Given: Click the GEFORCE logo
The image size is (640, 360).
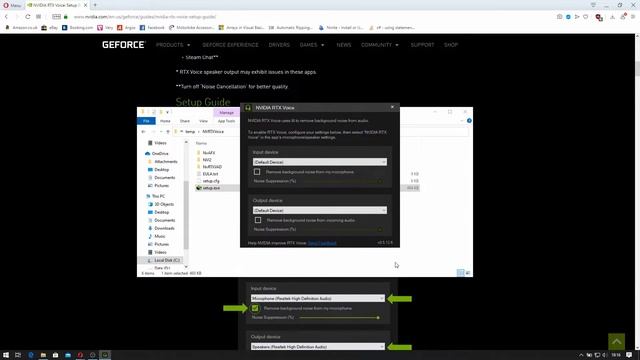Looking at the screenshot, I should coord(123,44).
